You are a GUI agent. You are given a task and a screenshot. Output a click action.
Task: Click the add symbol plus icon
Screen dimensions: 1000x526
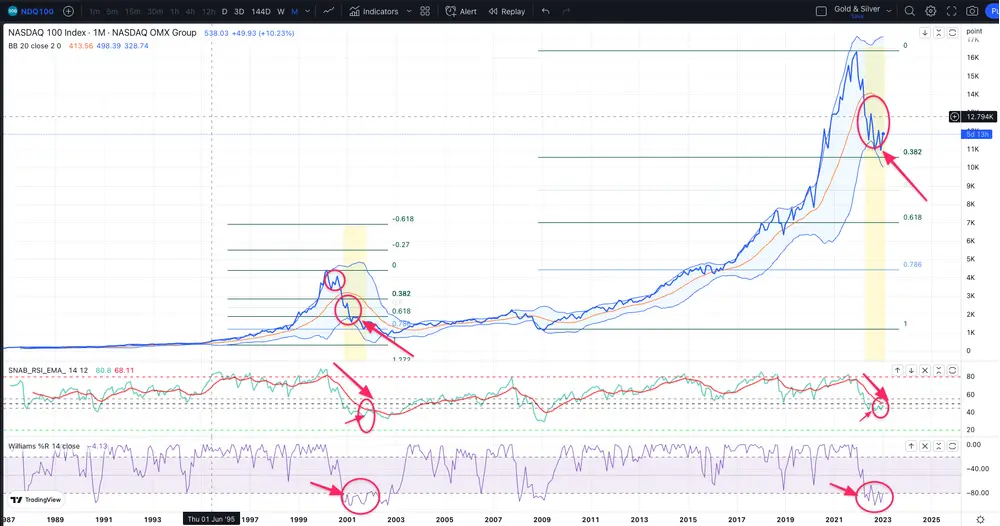[68, 11]
